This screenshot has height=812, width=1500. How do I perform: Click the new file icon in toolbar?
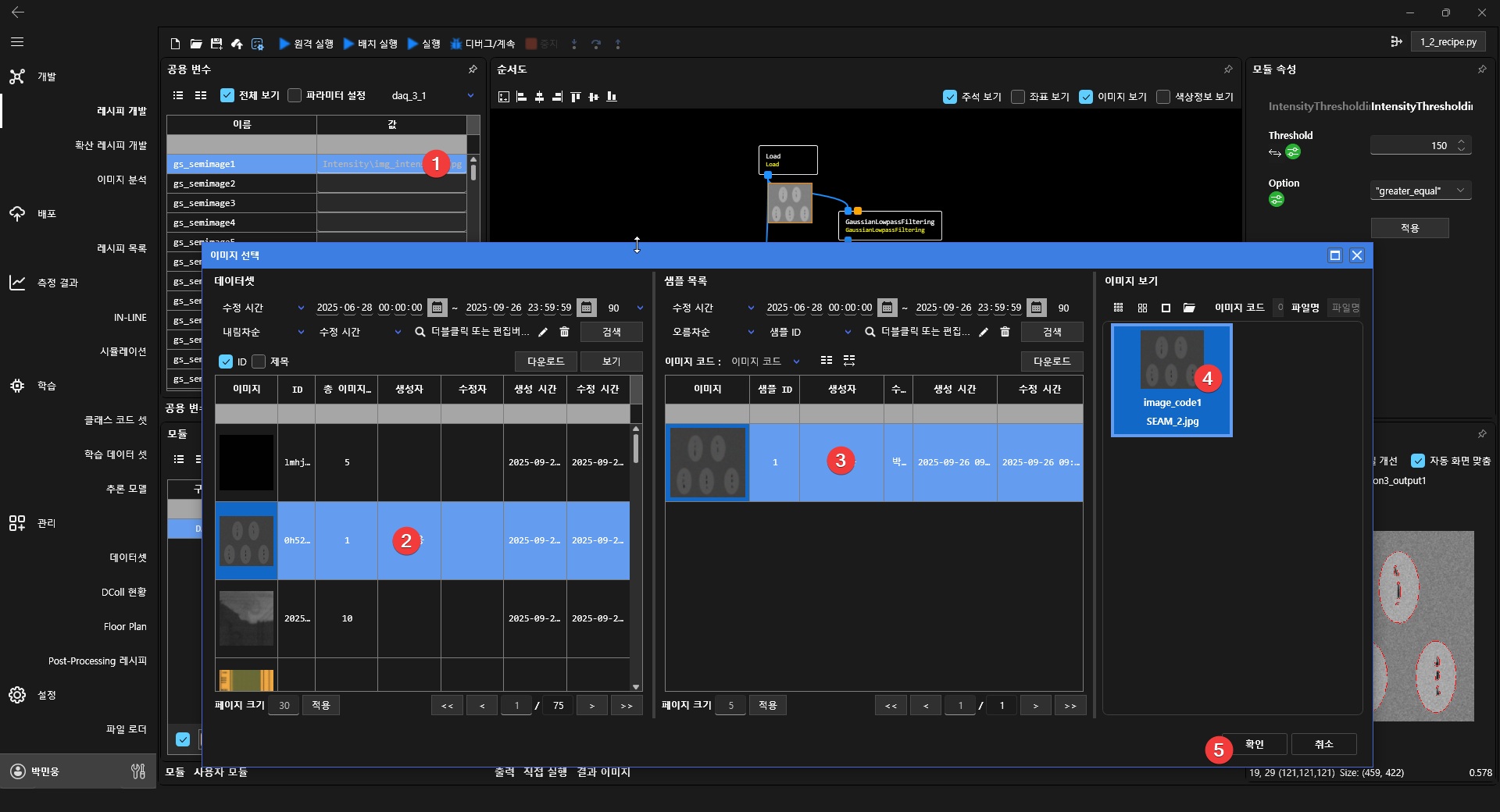coord(175,44)
